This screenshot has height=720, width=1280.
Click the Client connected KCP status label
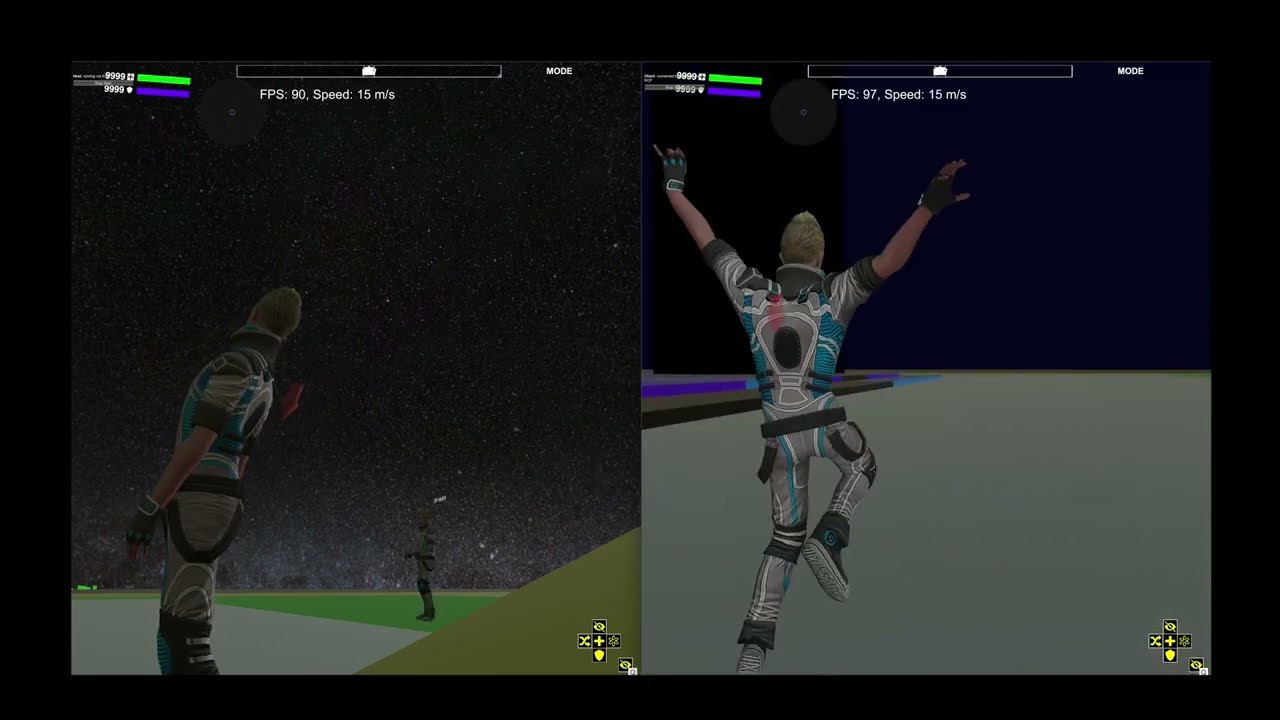(662, 76)
